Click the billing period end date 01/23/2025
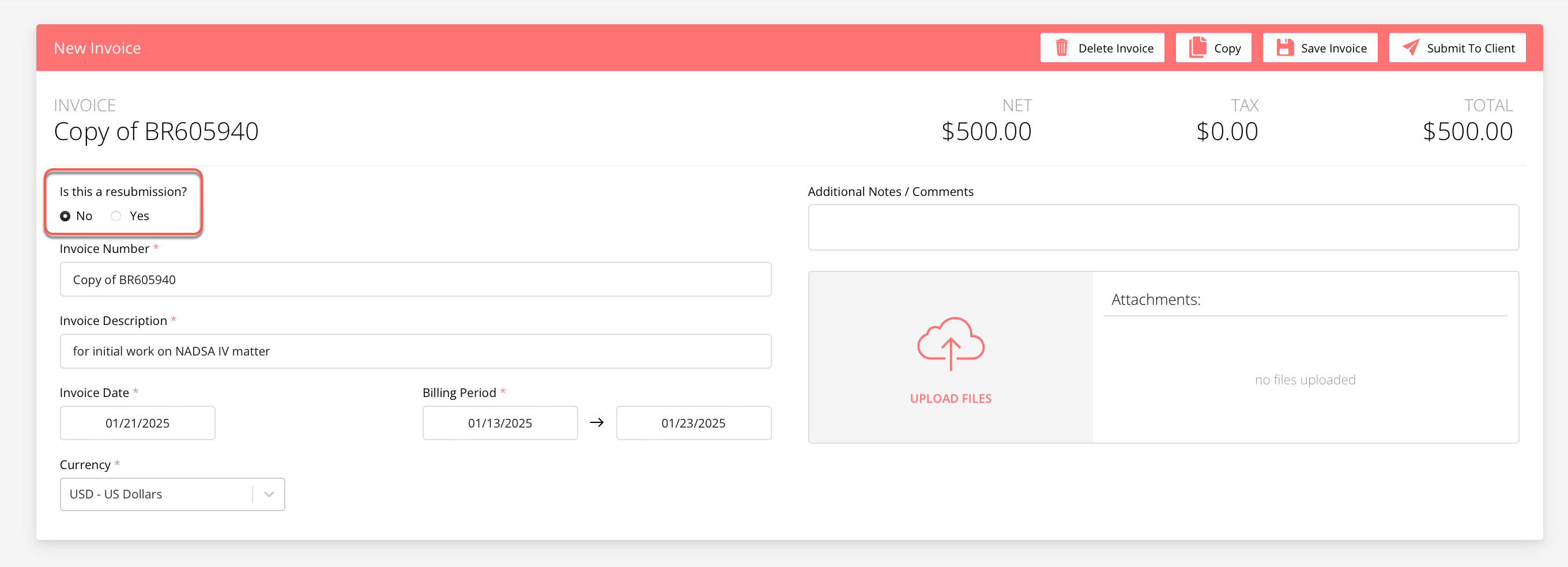The image size is (1568, 567). 693,423
